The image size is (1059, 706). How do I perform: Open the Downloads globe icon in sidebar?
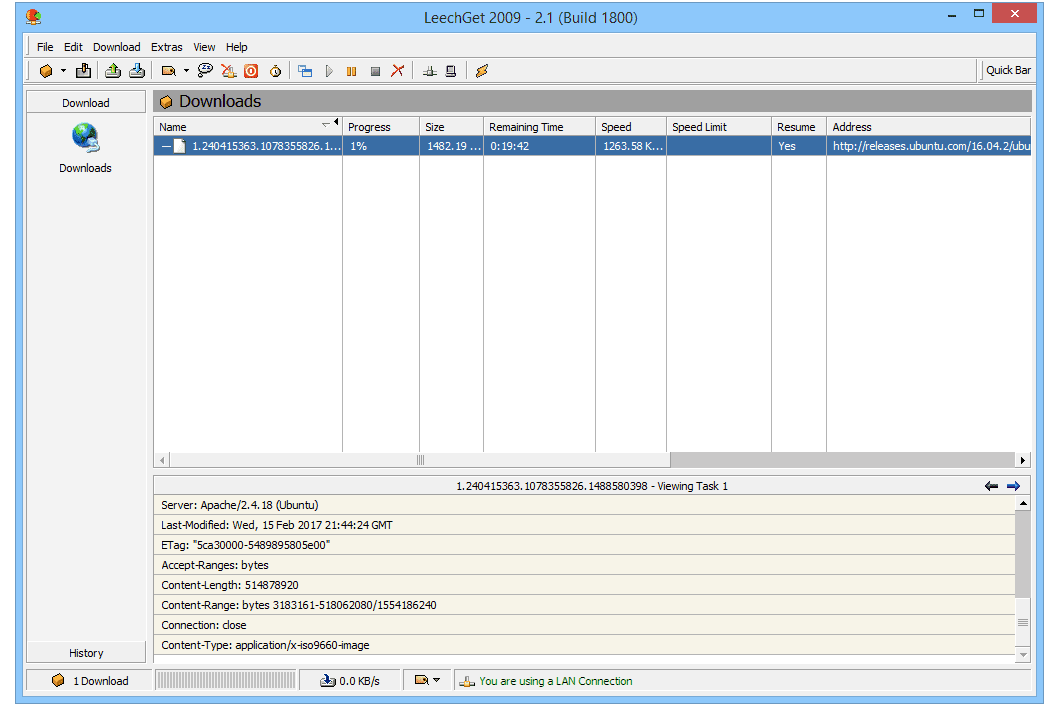point(85,138)
